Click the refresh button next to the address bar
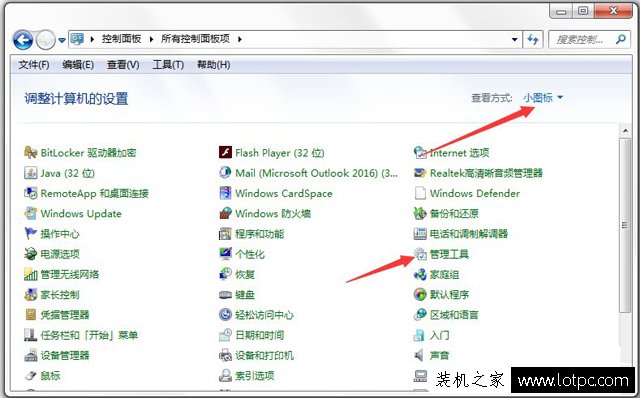This screenshot has height=398, width=640. point(533,39)
